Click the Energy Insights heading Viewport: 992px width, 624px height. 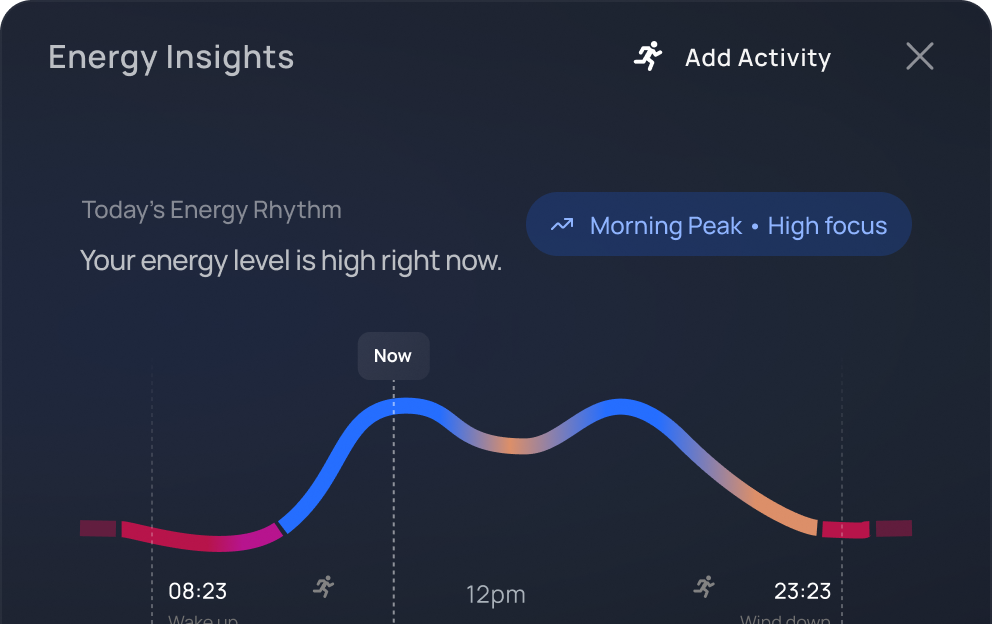click(x=171, y=57)
